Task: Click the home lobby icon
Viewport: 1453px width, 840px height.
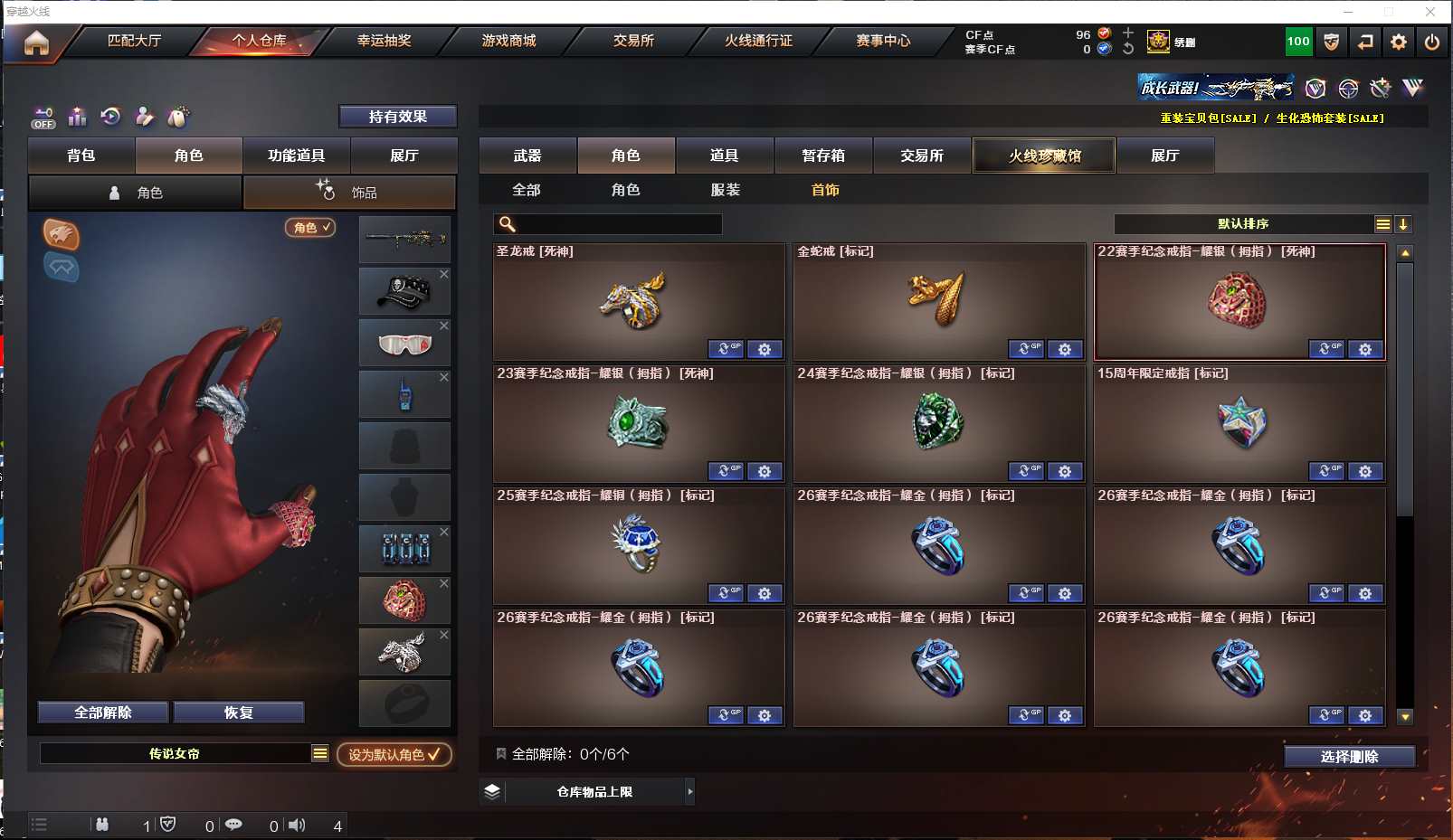Action: pos(36,42)
